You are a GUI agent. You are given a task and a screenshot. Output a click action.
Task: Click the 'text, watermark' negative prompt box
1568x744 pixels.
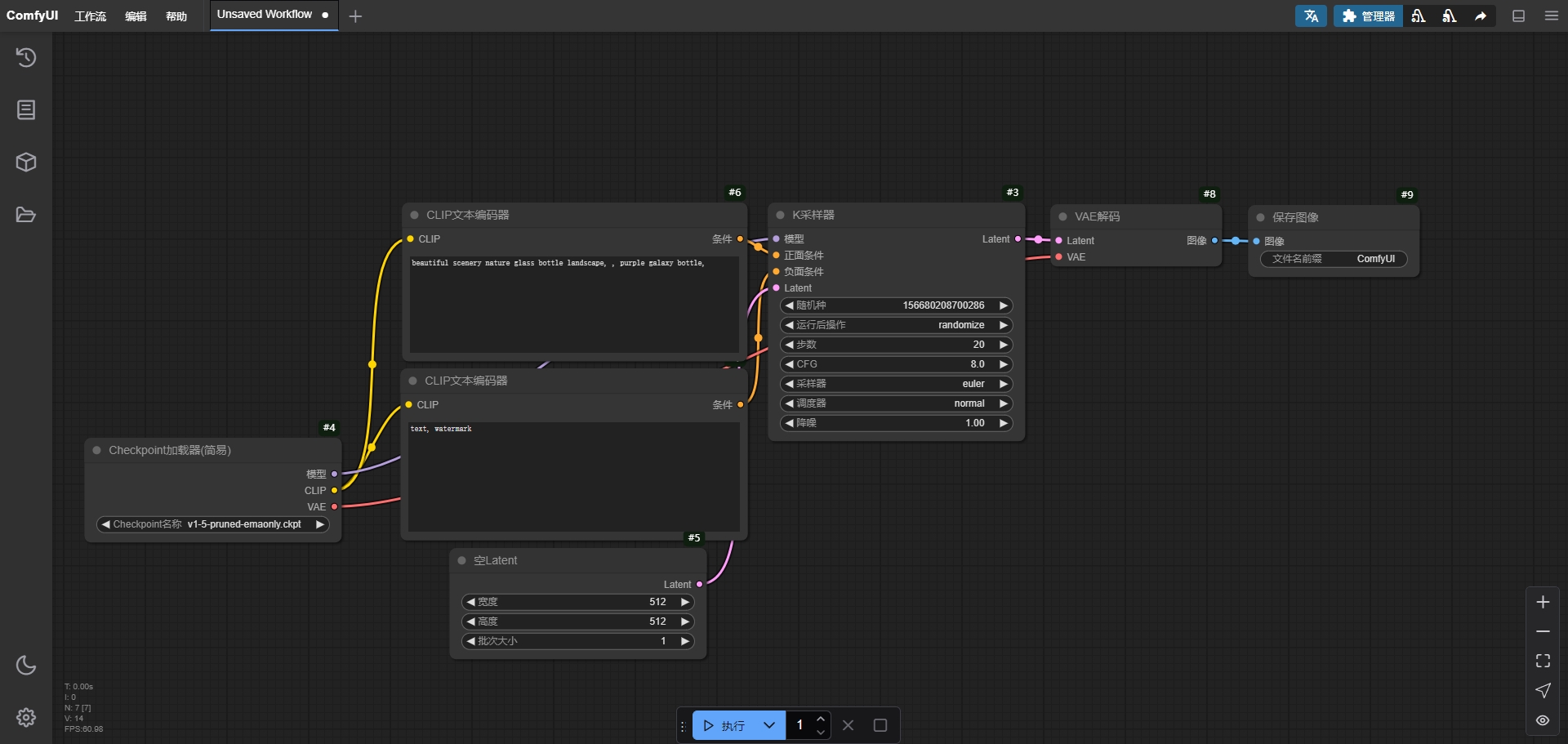[574, 477]
